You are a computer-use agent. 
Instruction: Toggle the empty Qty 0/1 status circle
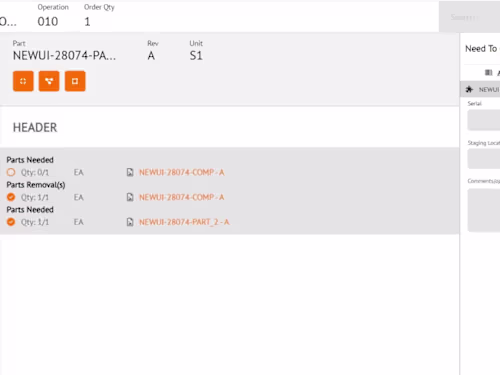pos(11,172)
